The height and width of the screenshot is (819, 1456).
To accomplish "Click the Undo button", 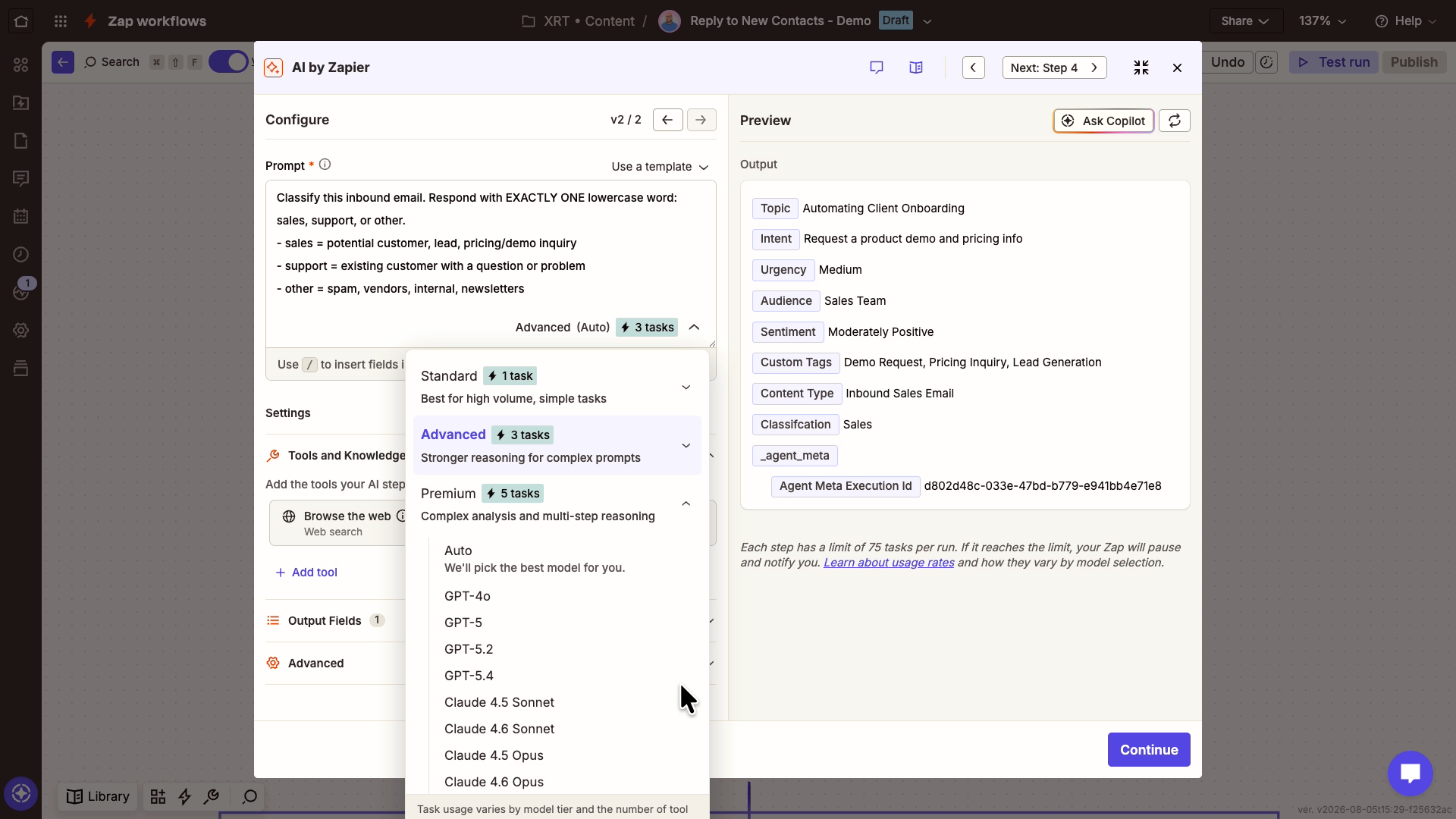I will tap(1227, 62).
